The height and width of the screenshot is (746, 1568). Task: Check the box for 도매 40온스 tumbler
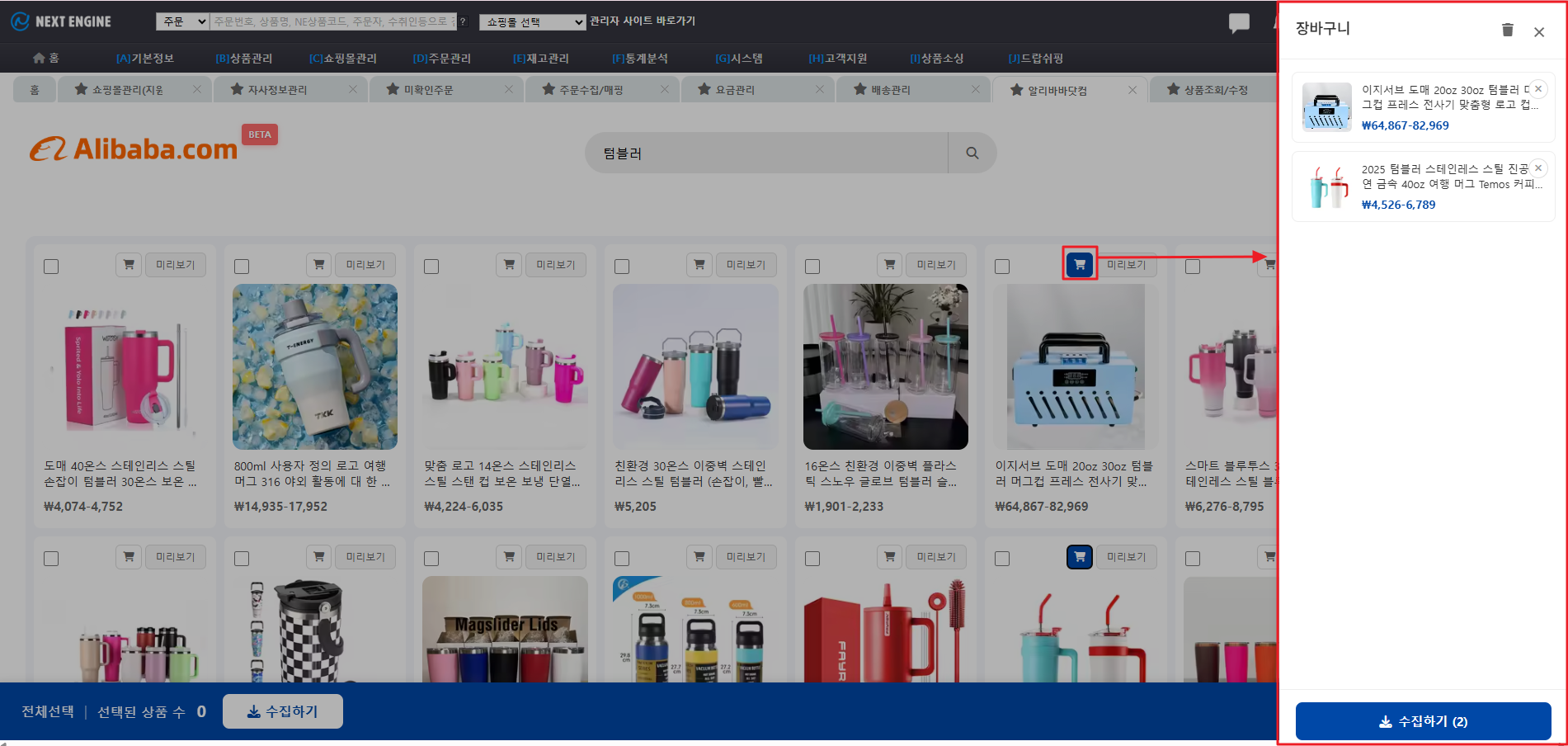point(51,267)
